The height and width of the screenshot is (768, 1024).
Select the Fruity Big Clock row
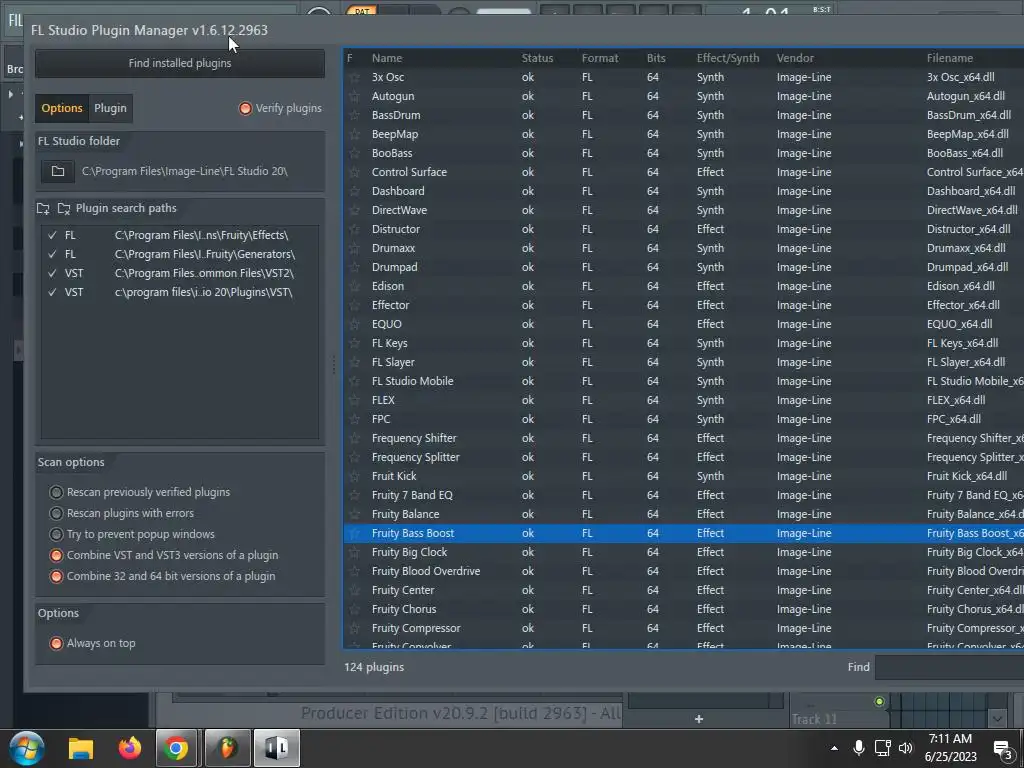coord(683,552)
